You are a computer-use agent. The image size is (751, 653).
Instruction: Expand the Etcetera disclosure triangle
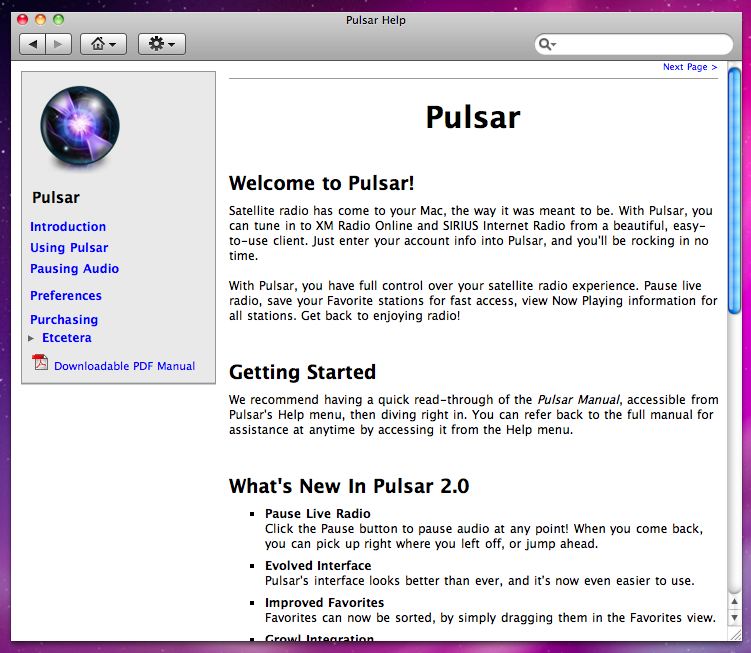31,338
